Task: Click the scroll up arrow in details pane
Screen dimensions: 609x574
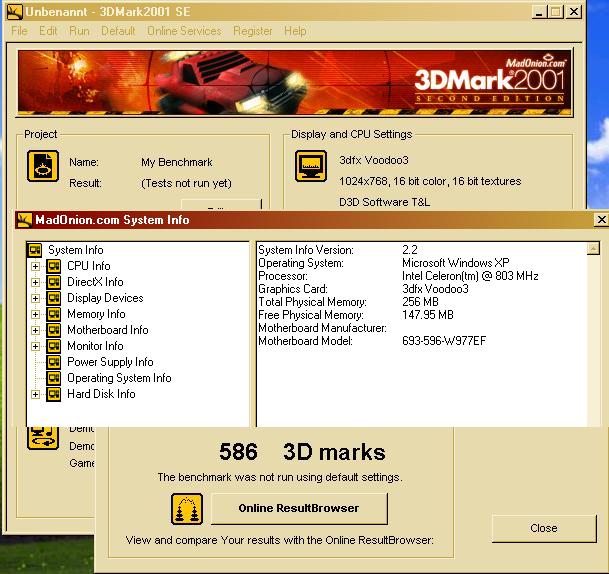Action: point(593,249)
